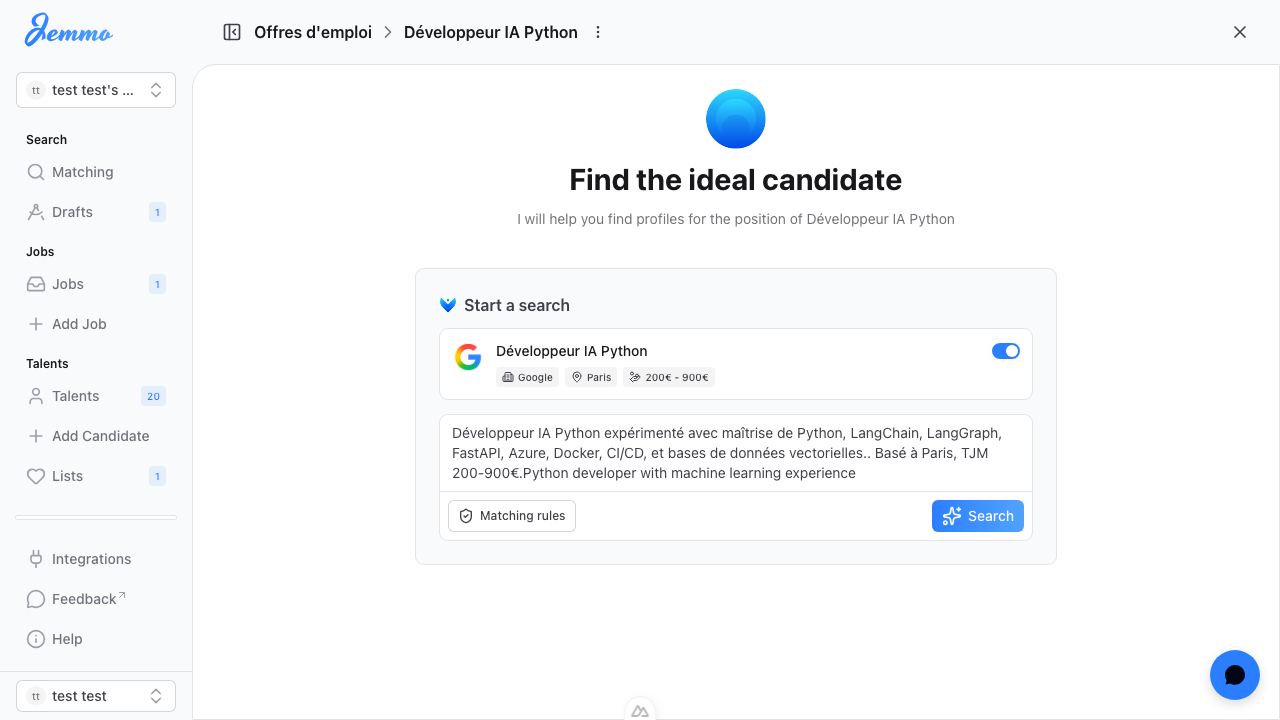Open the Feedback link
The height and width of the screenshot is (720, 1280).
35,599
